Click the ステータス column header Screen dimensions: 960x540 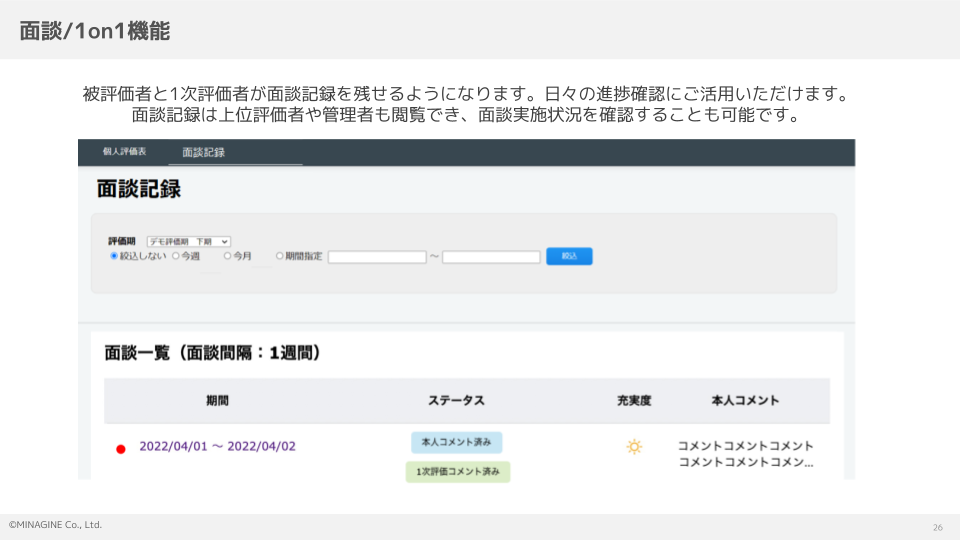[456, 400]
